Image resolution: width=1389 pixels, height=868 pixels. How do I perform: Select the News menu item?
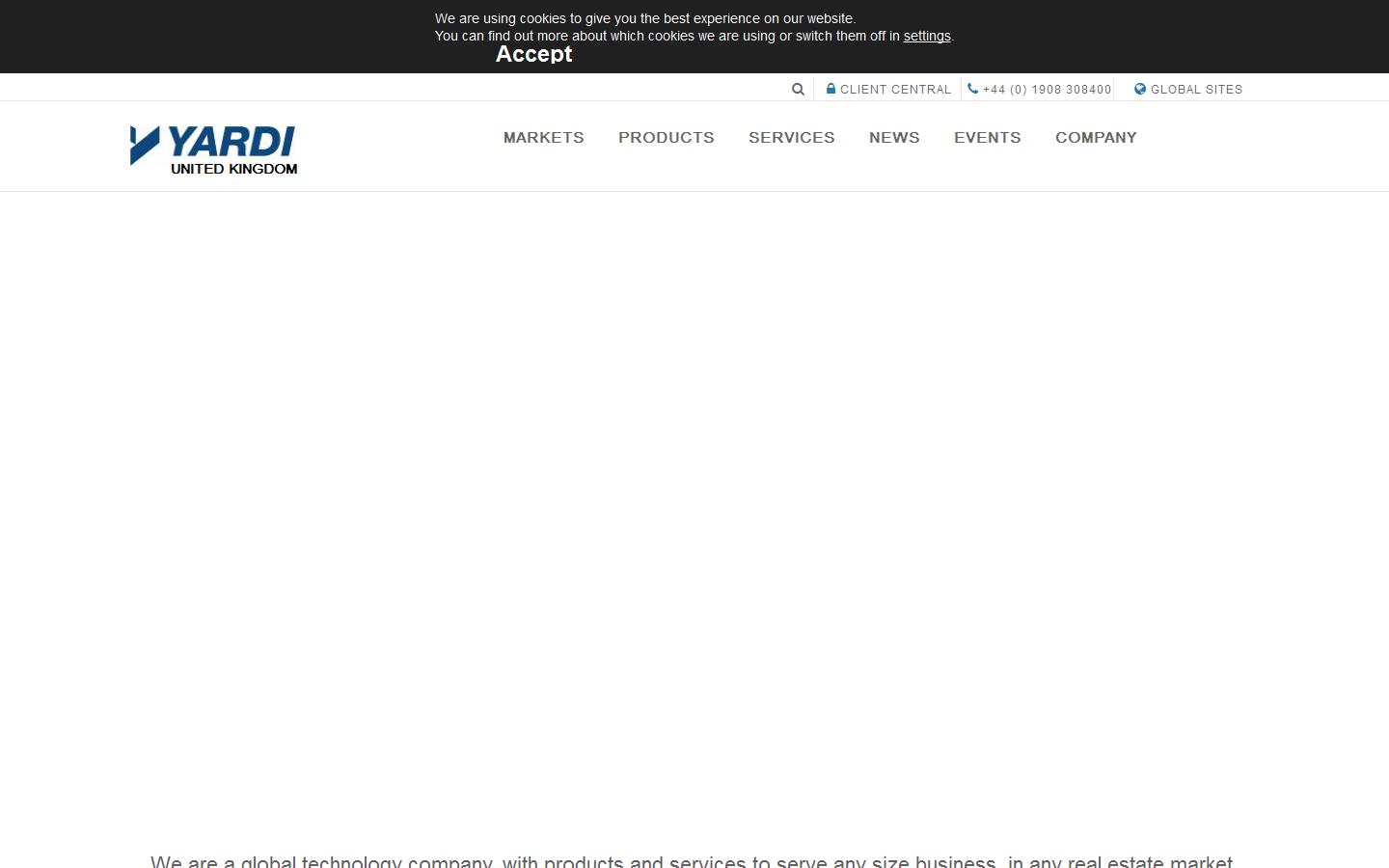click(x=893, y=138)
